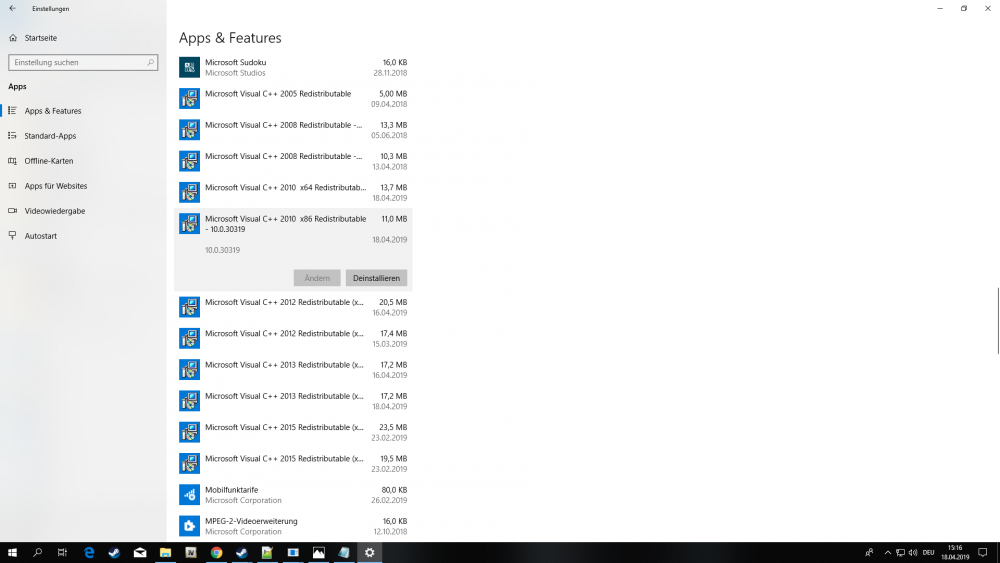
Task: Select Visual C++ 2013 row dated 18.04.2019
Action: tap(293, 401)
